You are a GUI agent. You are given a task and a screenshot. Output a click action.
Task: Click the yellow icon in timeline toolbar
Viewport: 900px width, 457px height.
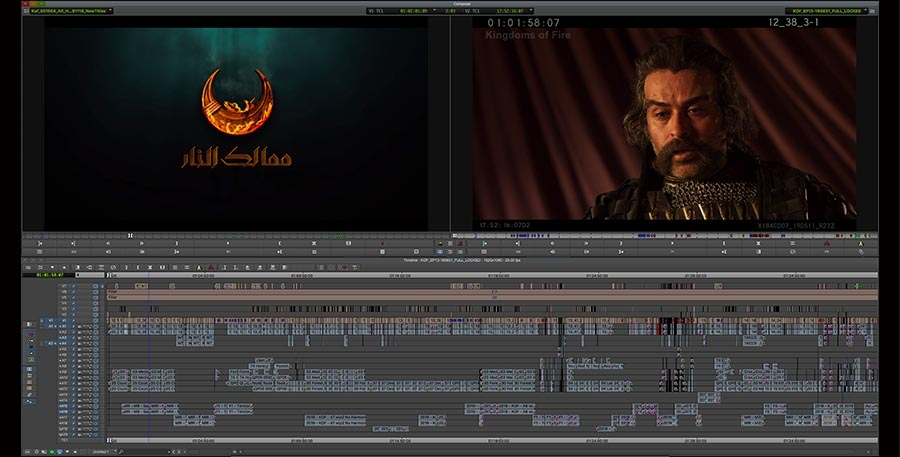[x=199, y=267]
